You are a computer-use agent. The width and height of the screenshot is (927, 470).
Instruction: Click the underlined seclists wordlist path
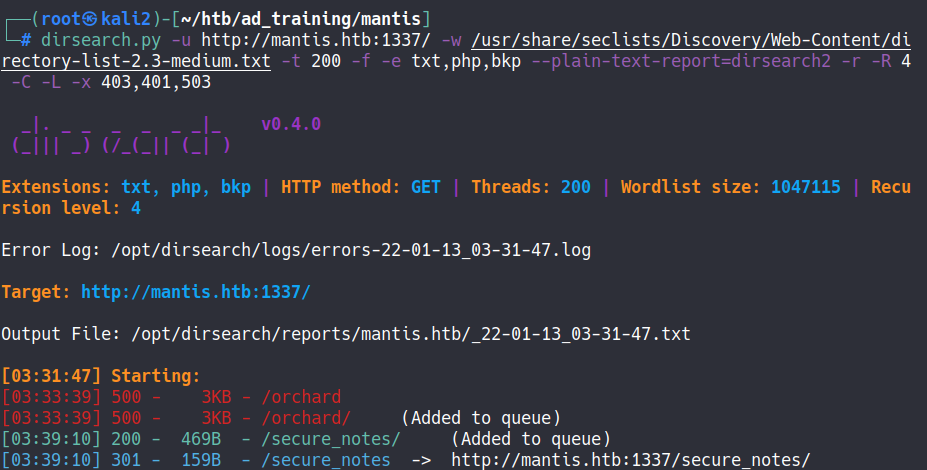tap(689, 40)
